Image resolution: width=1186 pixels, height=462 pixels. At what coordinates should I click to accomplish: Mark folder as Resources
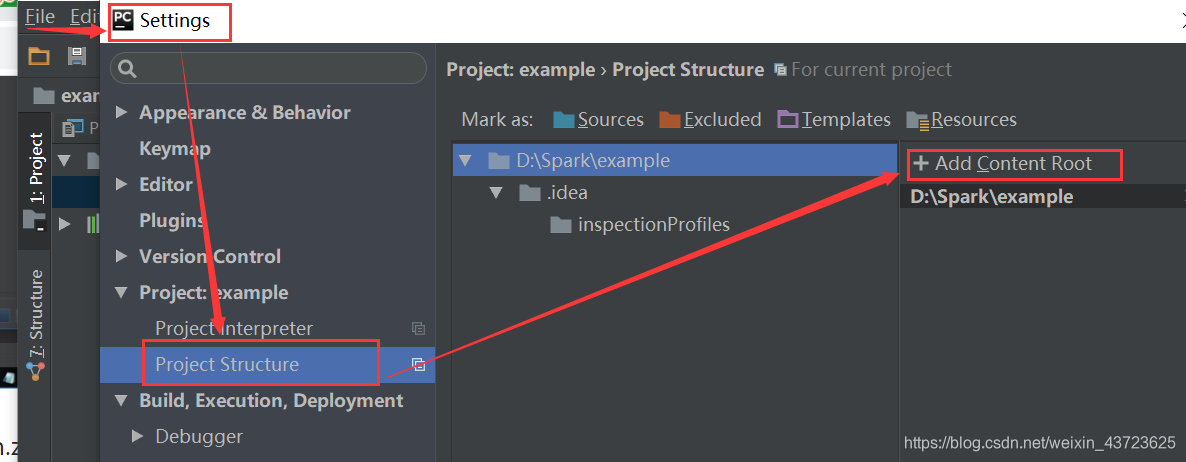click(961, 119)
